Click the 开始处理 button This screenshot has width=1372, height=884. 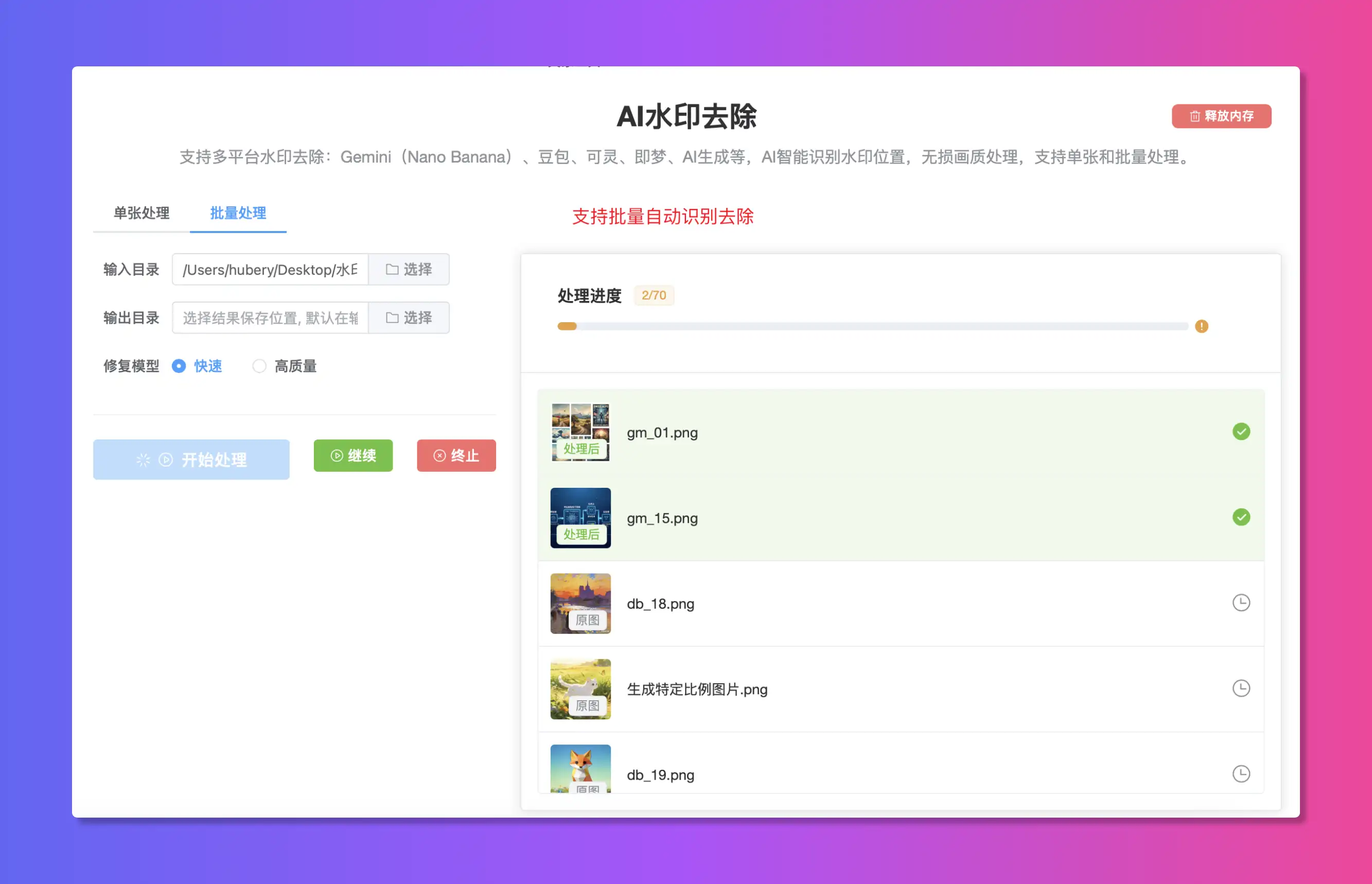tap(191, 460)
